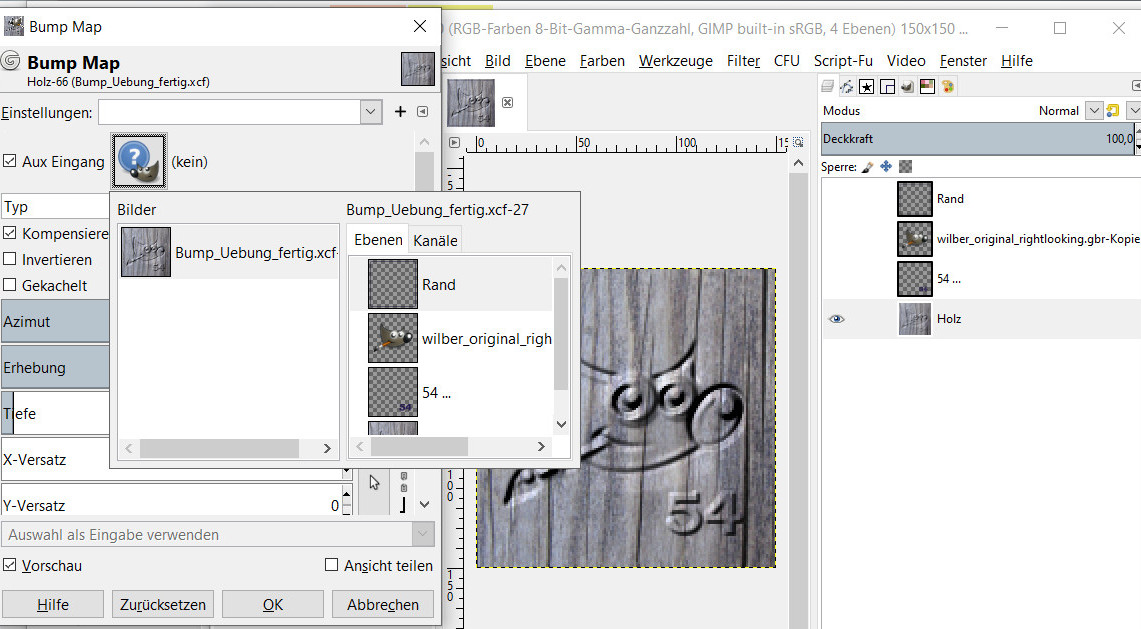The height and width of the screenshot is (629, 1141).
Task: Open the Brushes dock tab with star
Action: coord(866,87)
